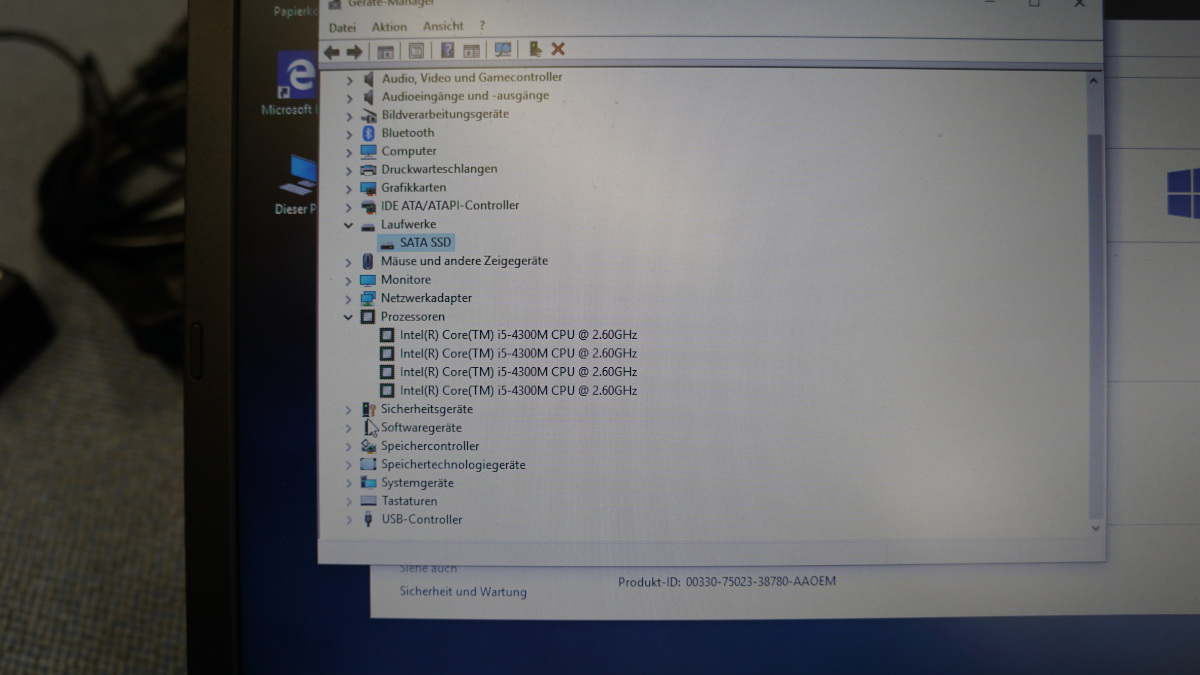This screenshot has height=675, width=1200.
Task: Expand the Speichertechnologiegeräte node
Action: [349, 465]
